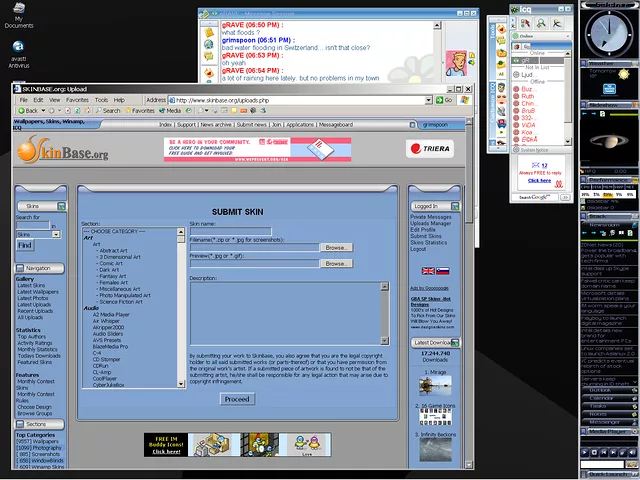Open the Skins search category dropdown
The height and width of the screenshot is (480, 640).
click(56, 234)
